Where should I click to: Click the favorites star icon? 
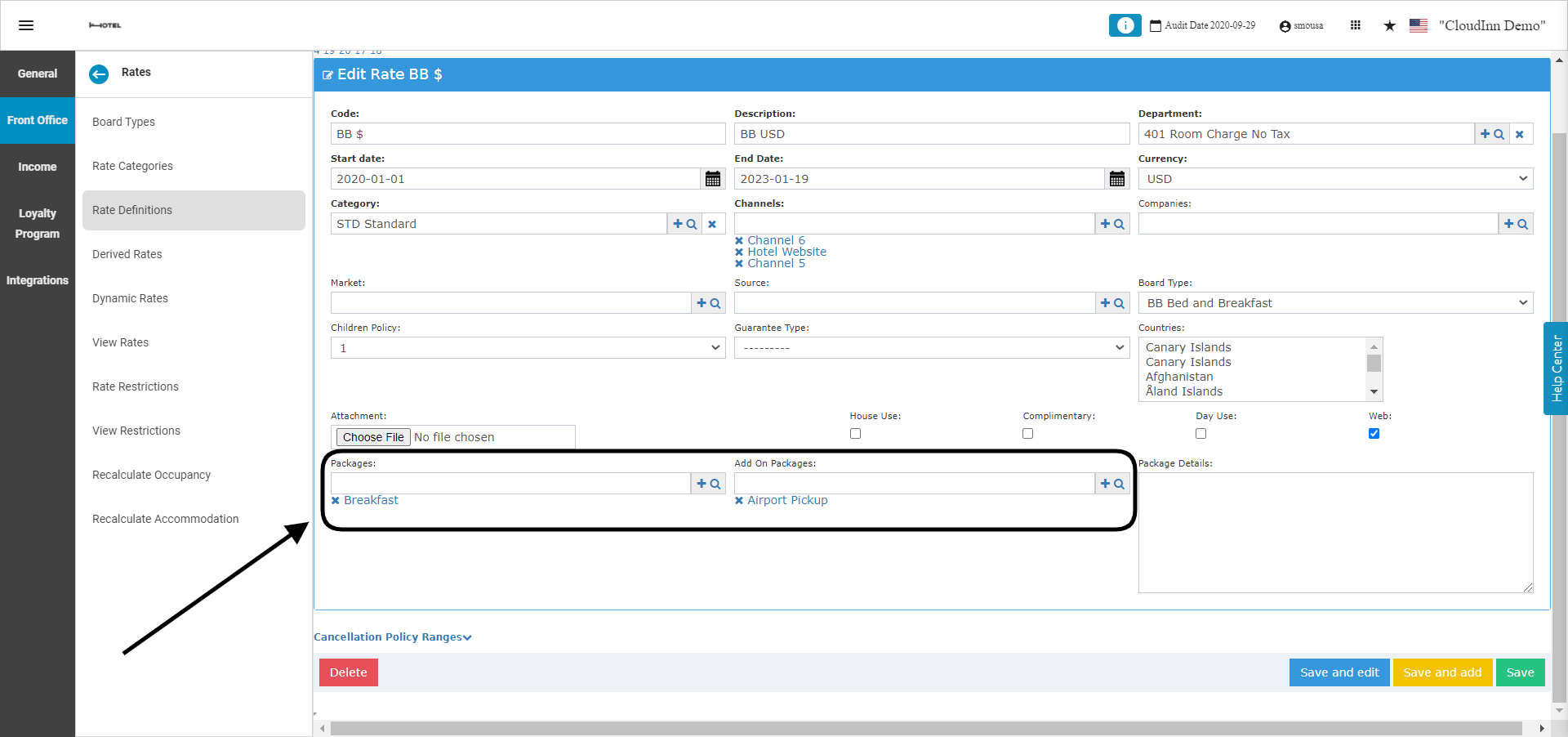point(1389,25)
